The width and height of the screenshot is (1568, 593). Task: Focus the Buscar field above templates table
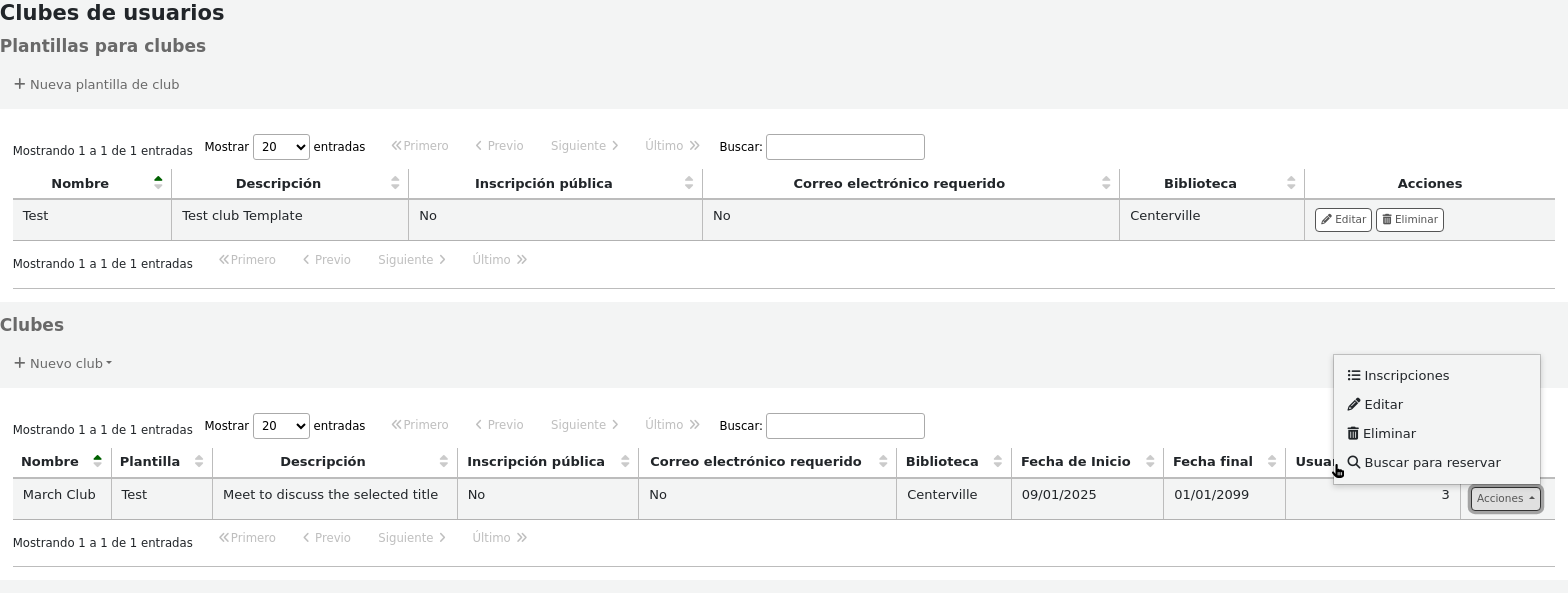pyautogui.click(x=845, y=147)
